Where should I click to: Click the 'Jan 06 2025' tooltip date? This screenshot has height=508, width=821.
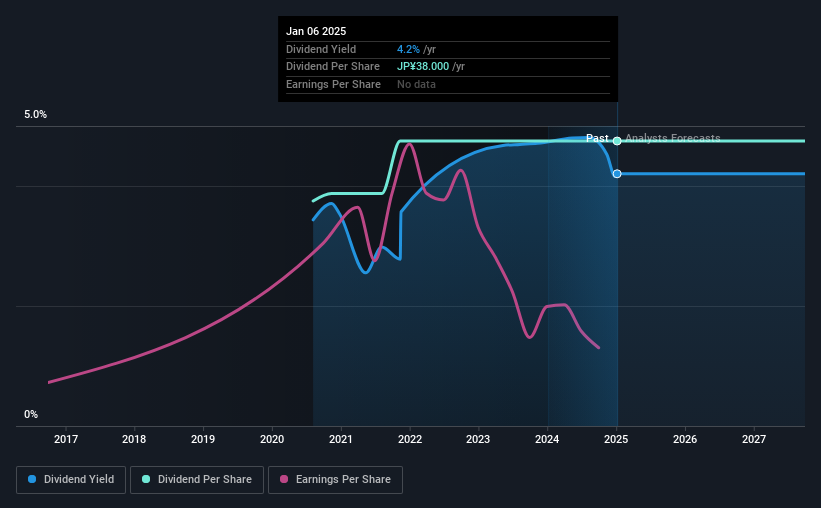(316, 31)
